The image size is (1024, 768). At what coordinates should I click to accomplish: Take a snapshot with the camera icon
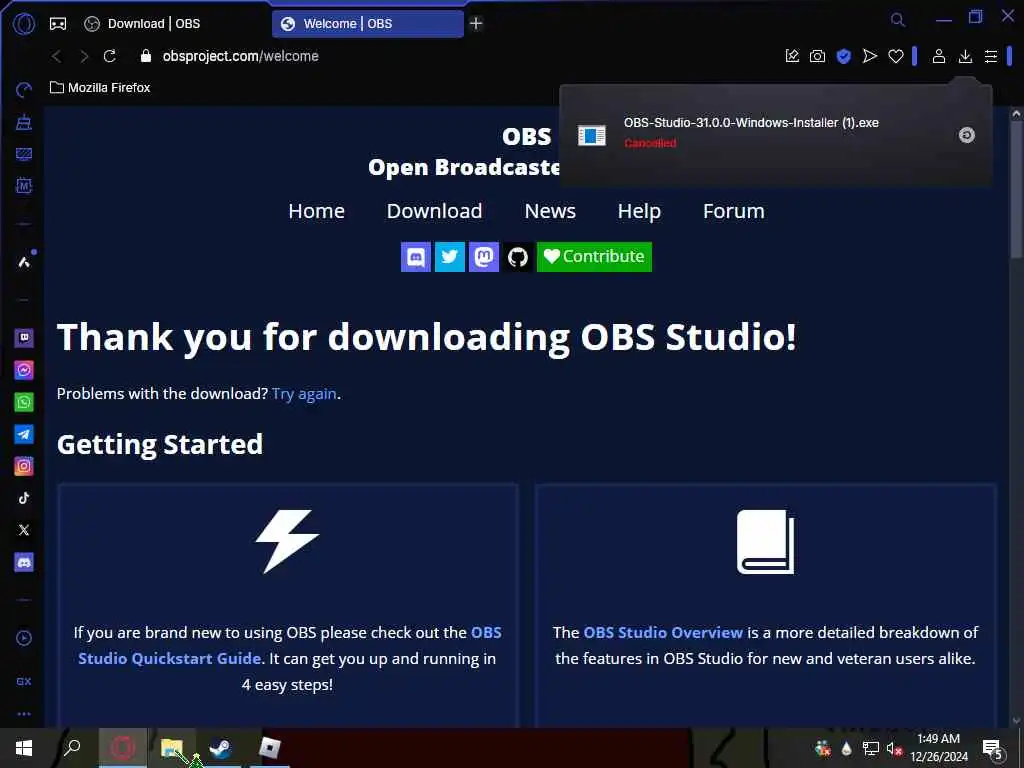pyautogui.click(x=817, y=56)
